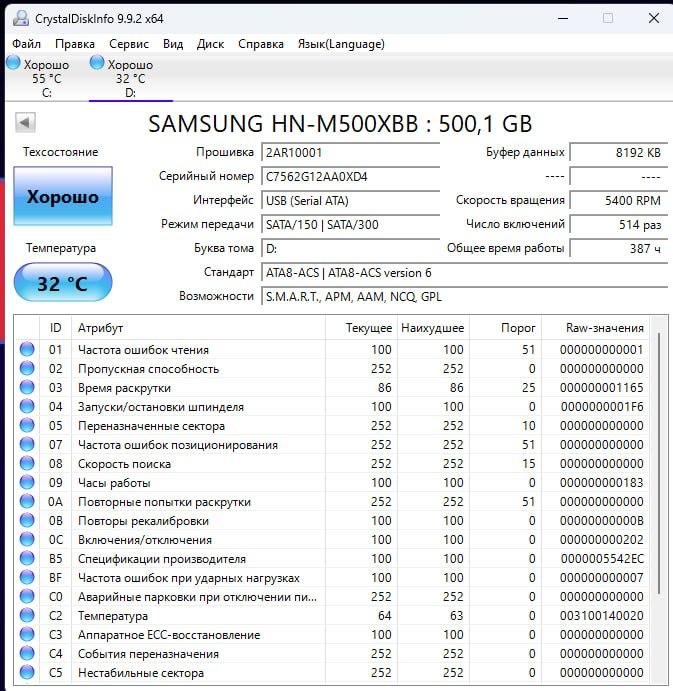Click the transfer mode field SATA/150 | SATA/300
Viewport: 673px width, 691px height.
[350, 225]
